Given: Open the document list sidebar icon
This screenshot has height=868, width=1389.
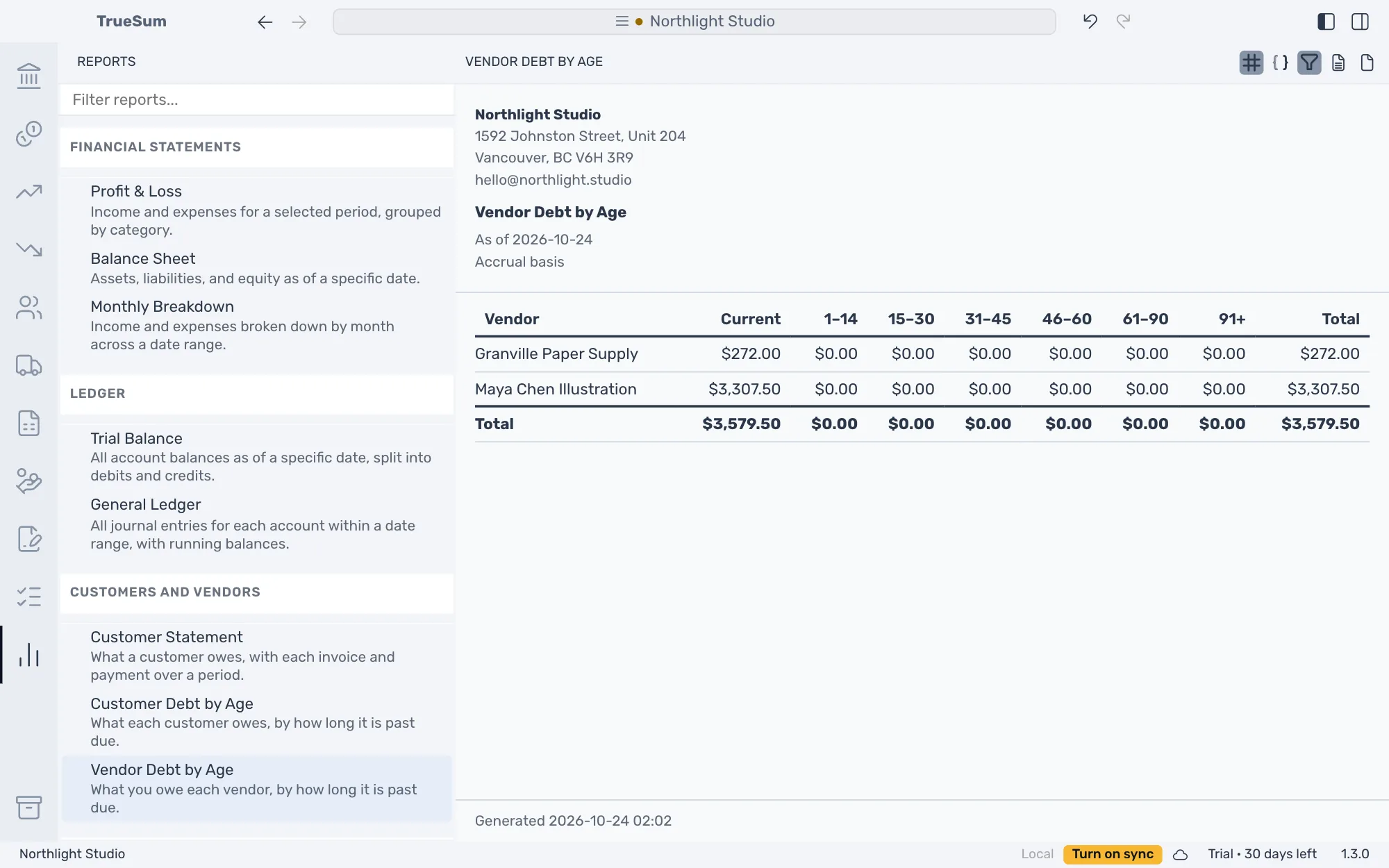Looking at the screenshot, I should point(28,423).
